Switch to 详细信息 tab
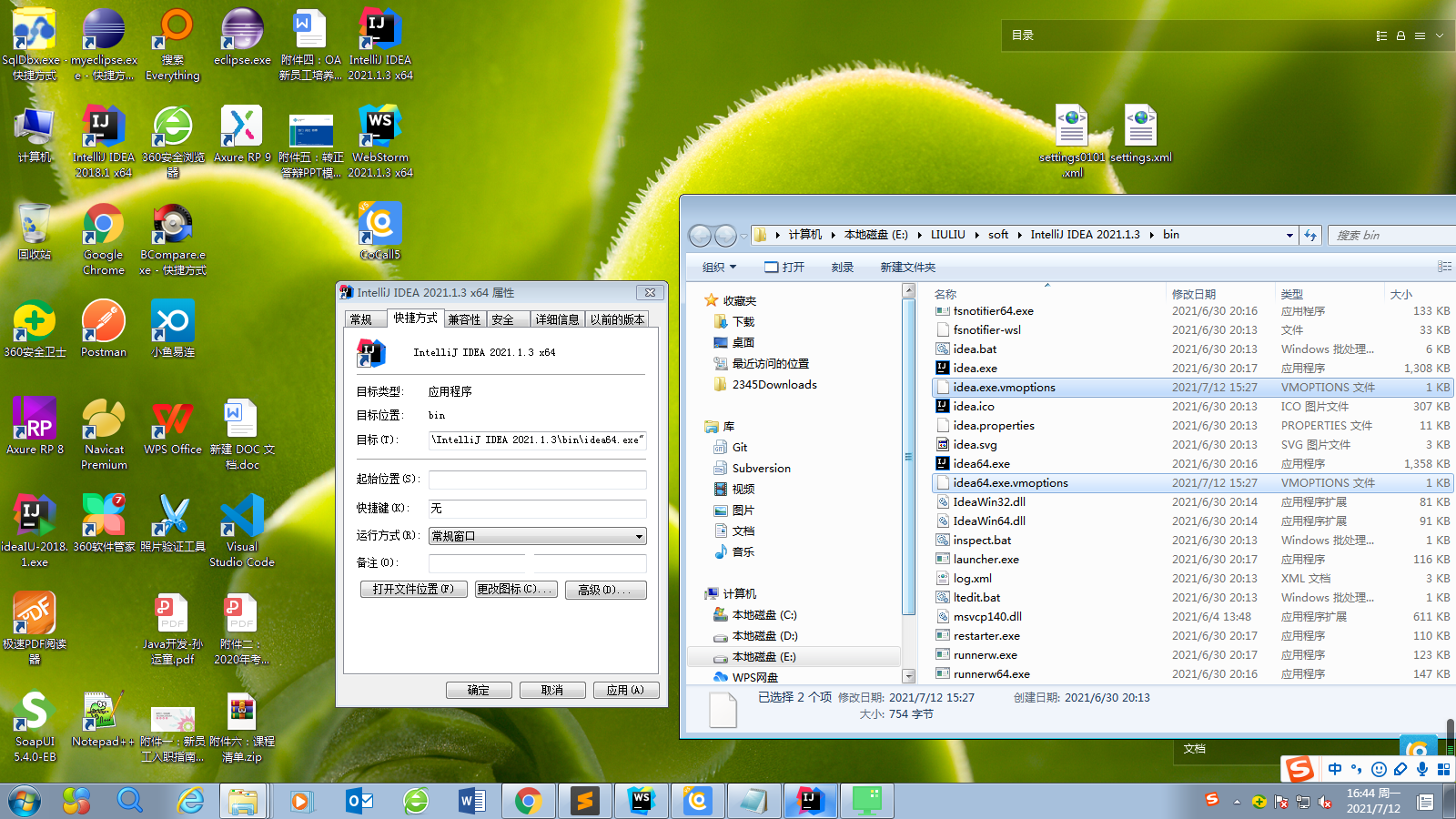The width and height of the screenshot is (1456, 819). point(557,319)
